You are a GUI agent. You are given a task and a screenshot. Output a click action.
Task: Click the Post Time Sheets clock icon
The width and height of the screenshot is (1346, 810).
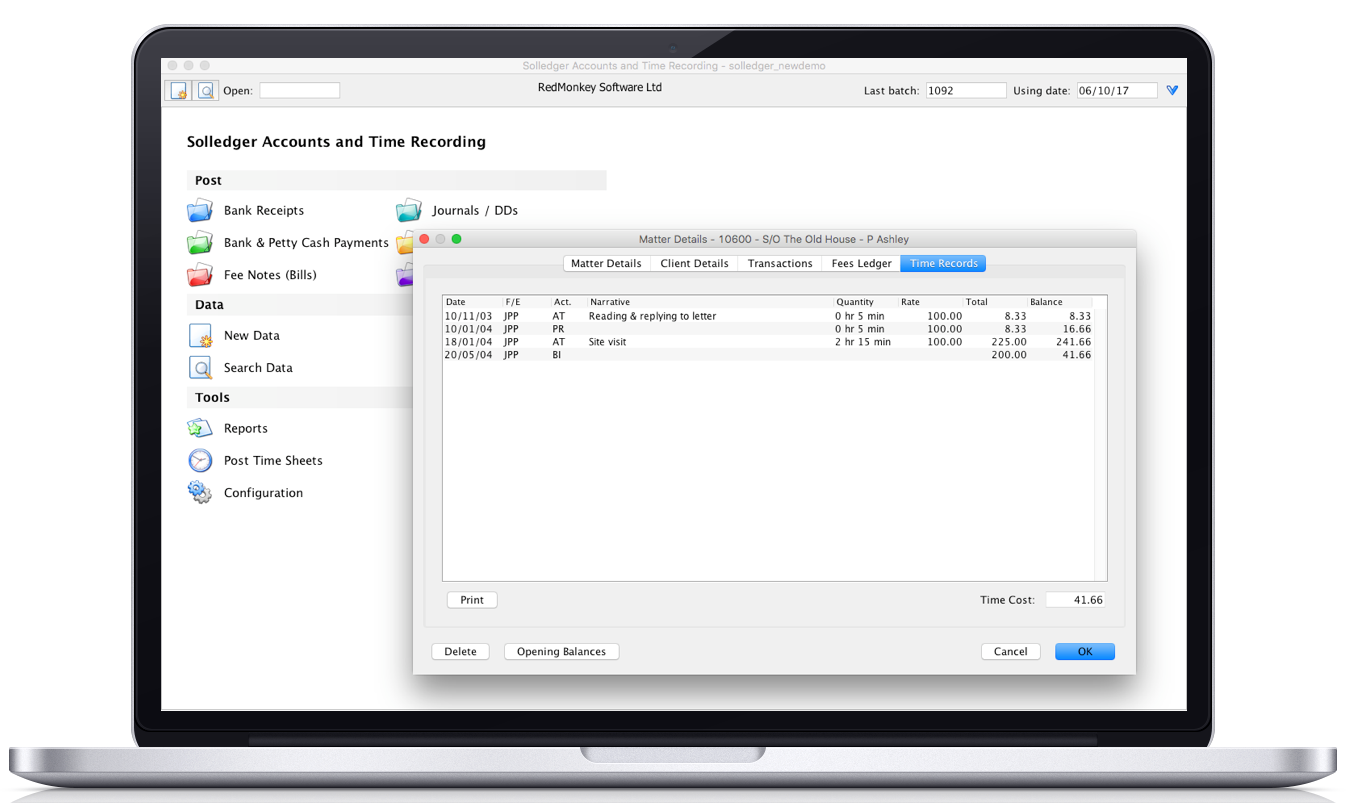tap(201, 461)
